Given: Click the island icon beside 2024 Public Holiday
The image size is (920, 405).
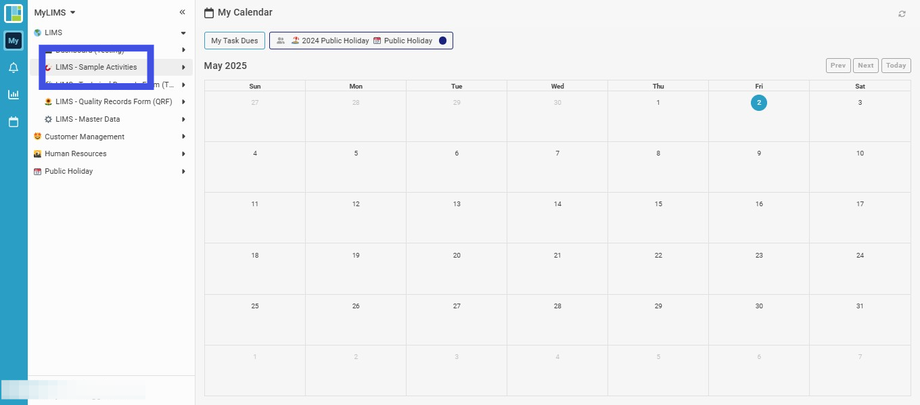Looking at the screenshot, I should [x=296, y=40].
